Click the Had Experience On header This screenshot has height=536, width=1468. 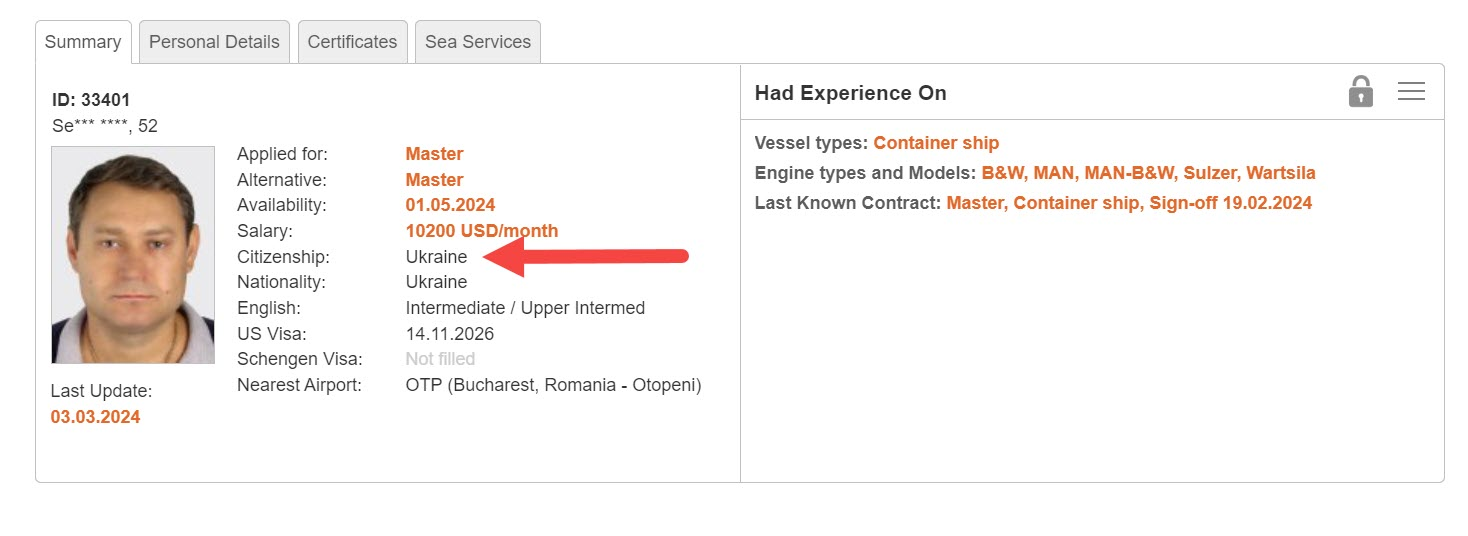point(850,93)
